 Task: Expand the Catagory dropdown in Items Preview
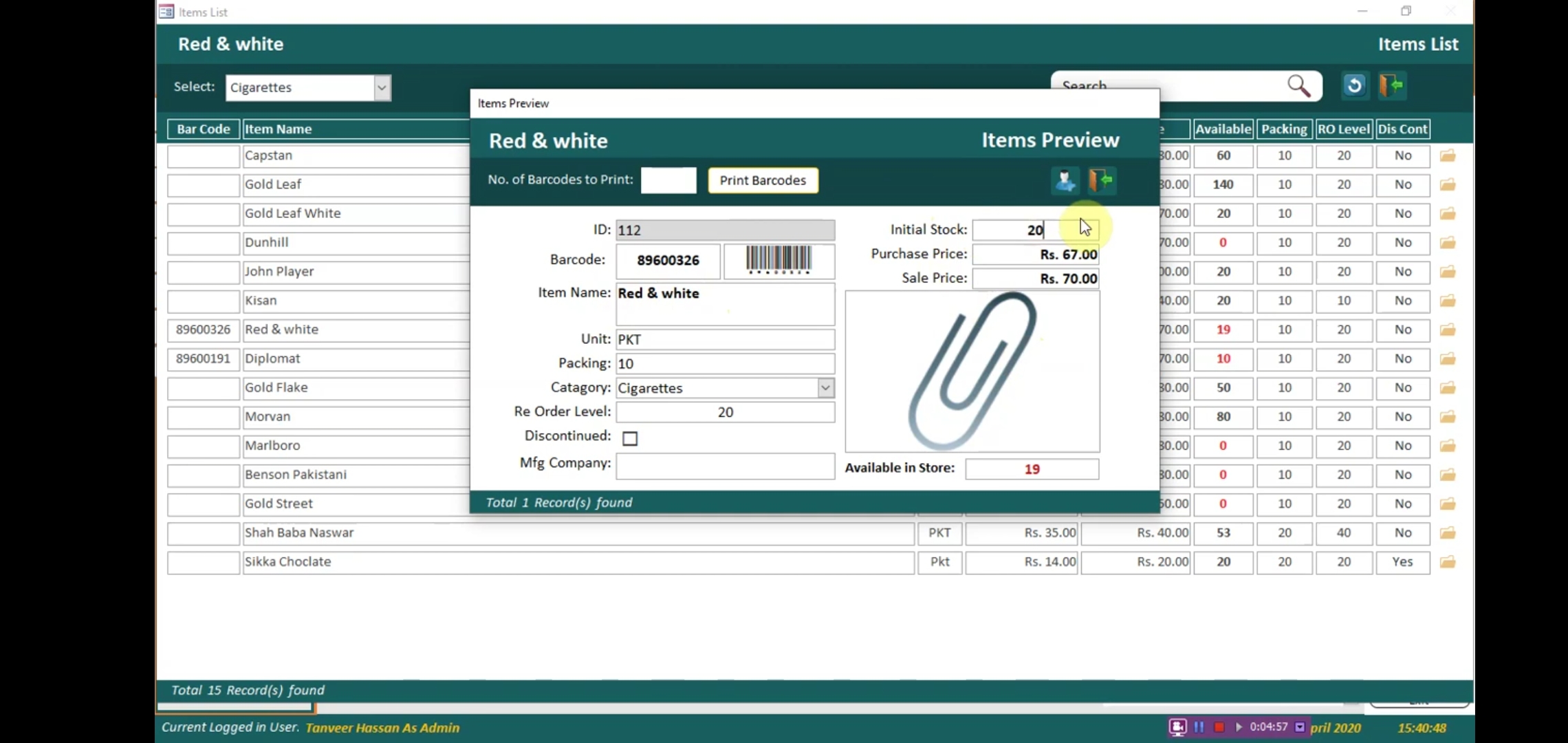click(x=826, y=388)
